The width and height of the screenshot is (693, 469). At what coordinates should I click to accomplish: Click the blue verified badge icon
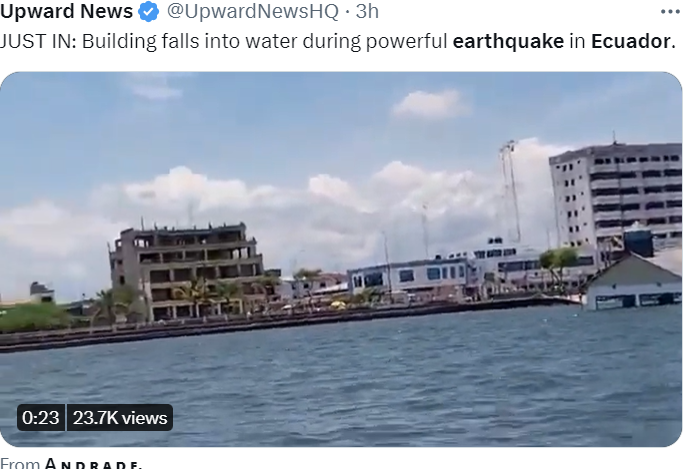149,11
